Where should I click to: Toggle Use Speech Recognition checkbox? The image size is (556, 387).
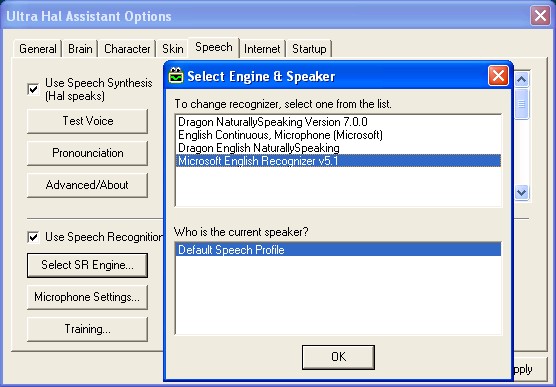[x=33, y=237]
